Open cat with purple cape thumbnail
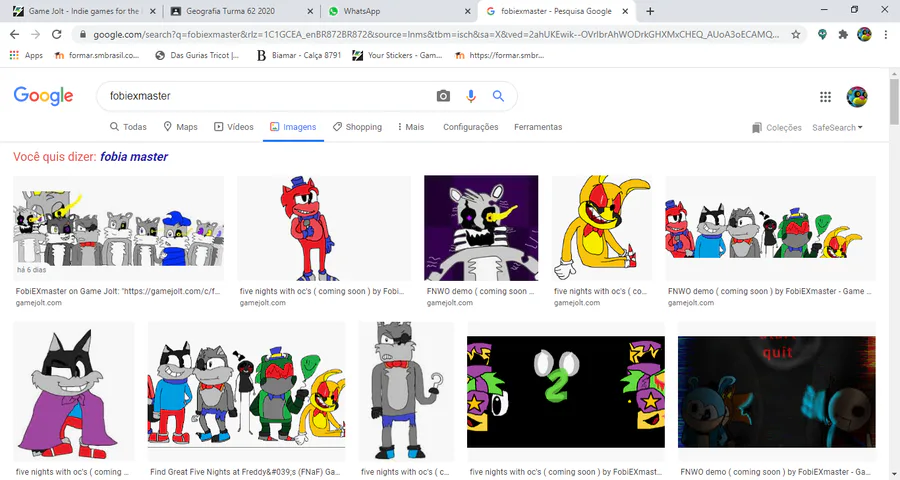Screen dimensions: 900x480 (73, 392)
